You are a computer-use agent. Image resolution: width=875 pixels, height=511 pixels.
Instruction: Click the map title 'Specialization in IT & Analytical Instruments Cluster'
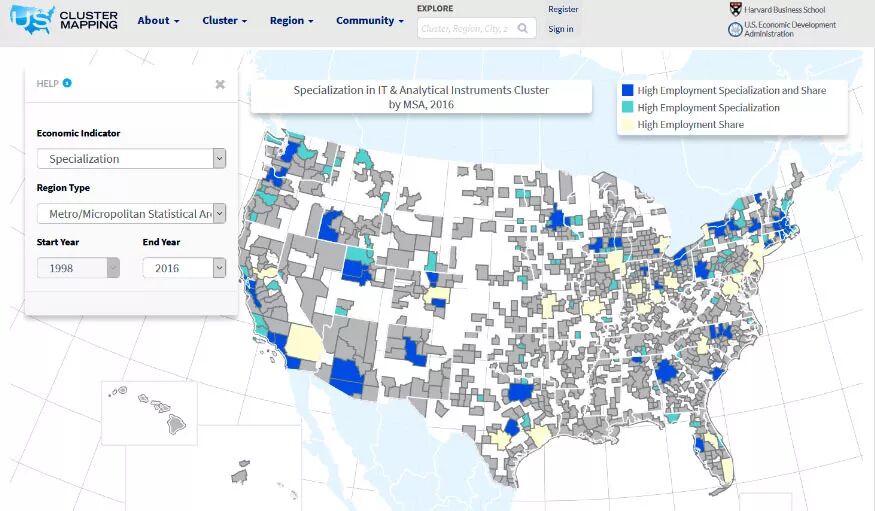pos(421,90)
